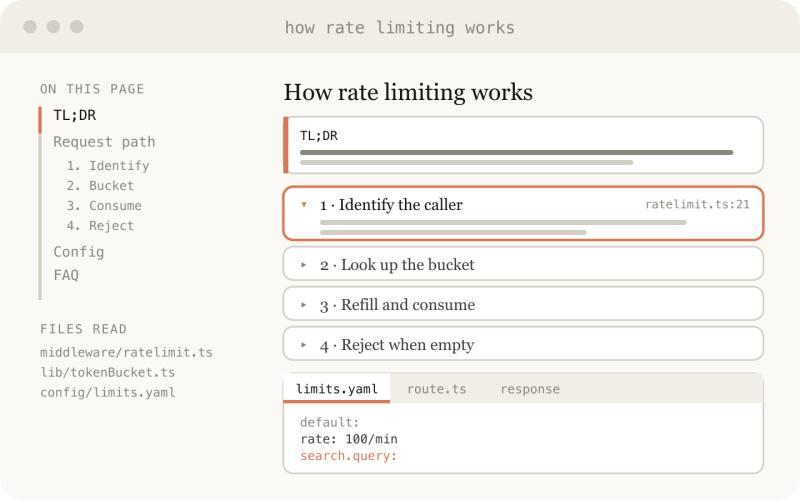This screenshot has height=500, width=800.
Task: Click the ratelimit.ts:21 source reference
Action: point(697,205)
